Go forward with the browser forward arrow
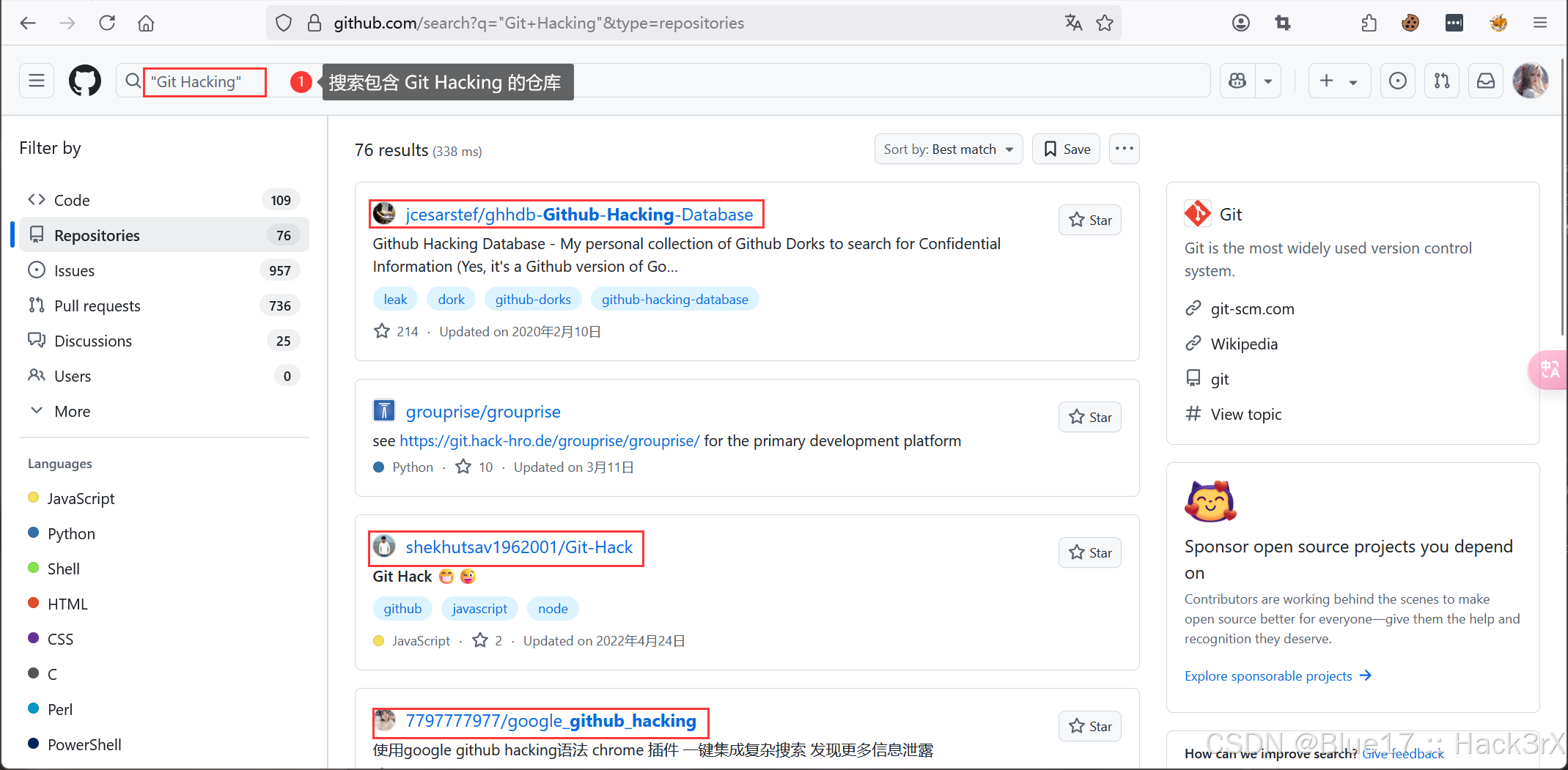This screenshot has height=770, width=1568. click(67, 23)
